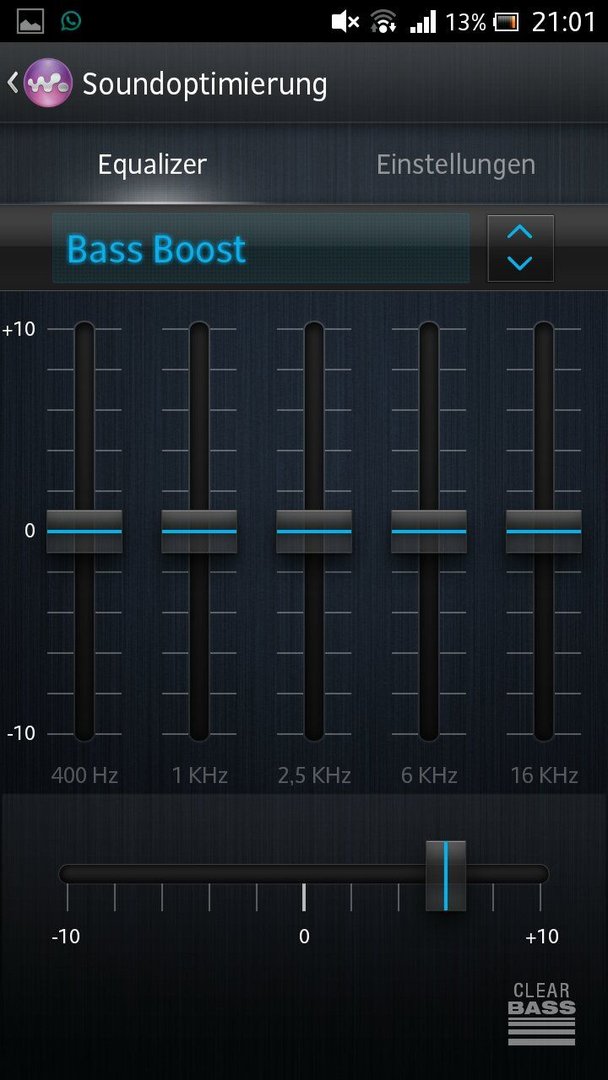Open the gallery notification icon
Viewport: 608px width, 1080px height.
[x=30, y=21]
